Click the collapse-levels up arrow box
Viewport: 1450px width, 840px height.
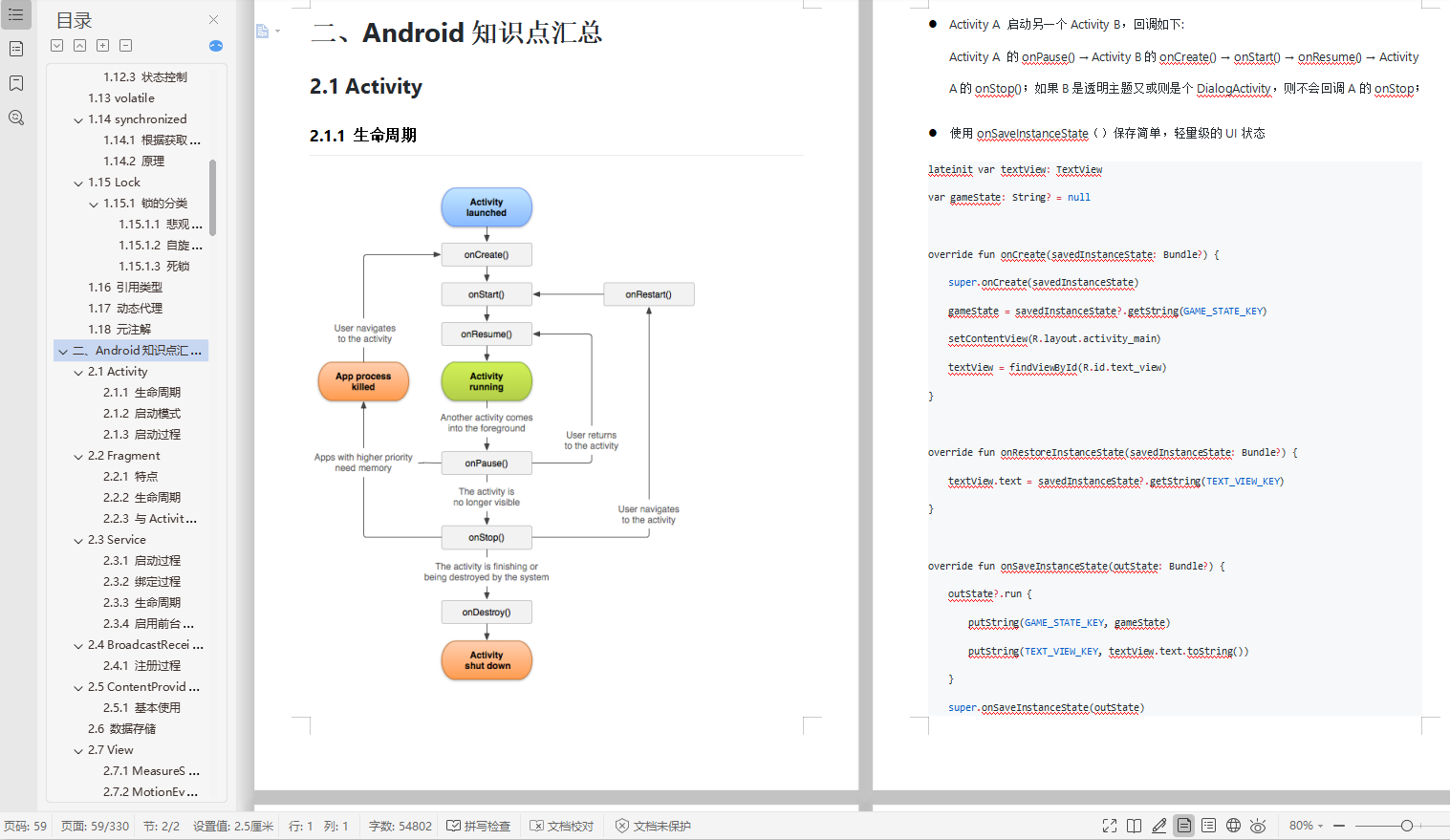point(80,46)
